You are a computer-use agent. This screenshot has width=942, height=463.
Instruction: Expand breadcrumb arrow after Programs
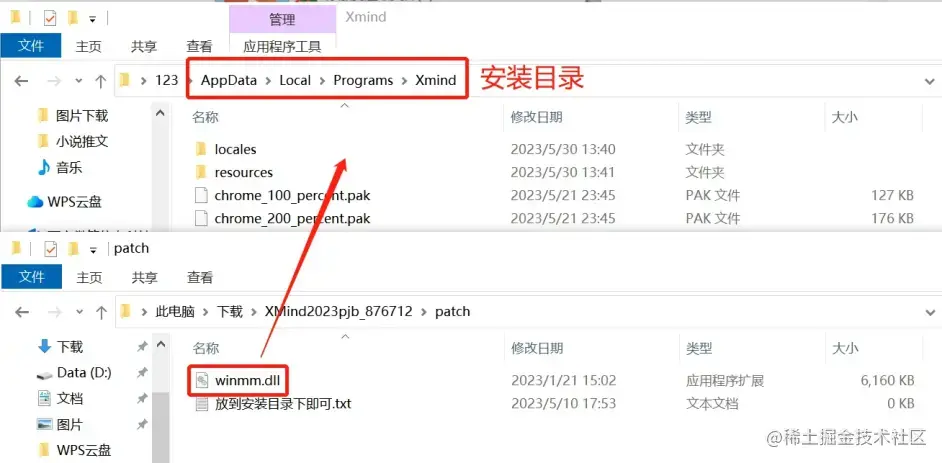tap(404, 80)
